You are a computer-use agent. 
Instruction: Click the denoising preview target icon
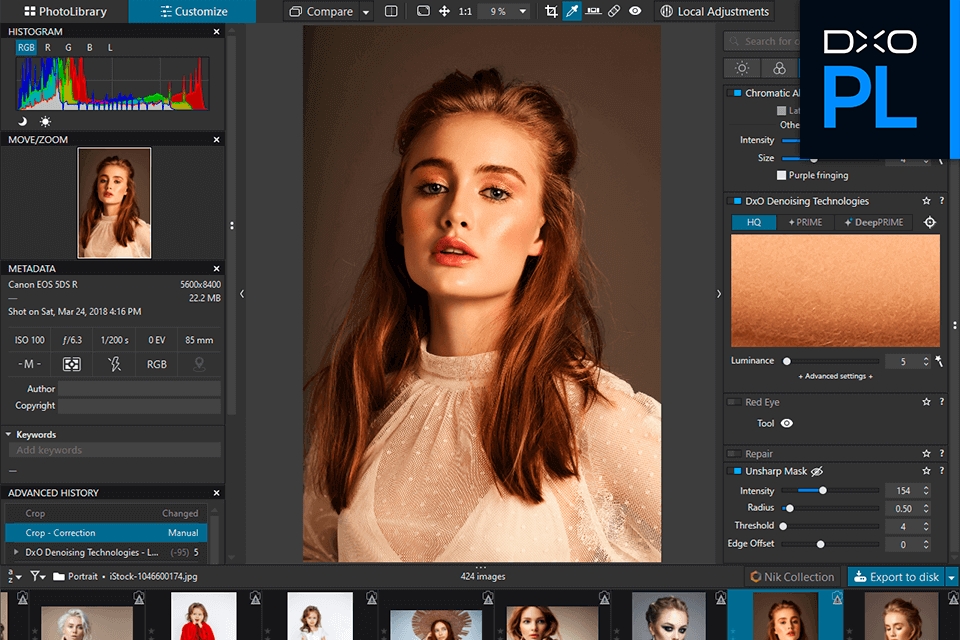click(929, 222)
